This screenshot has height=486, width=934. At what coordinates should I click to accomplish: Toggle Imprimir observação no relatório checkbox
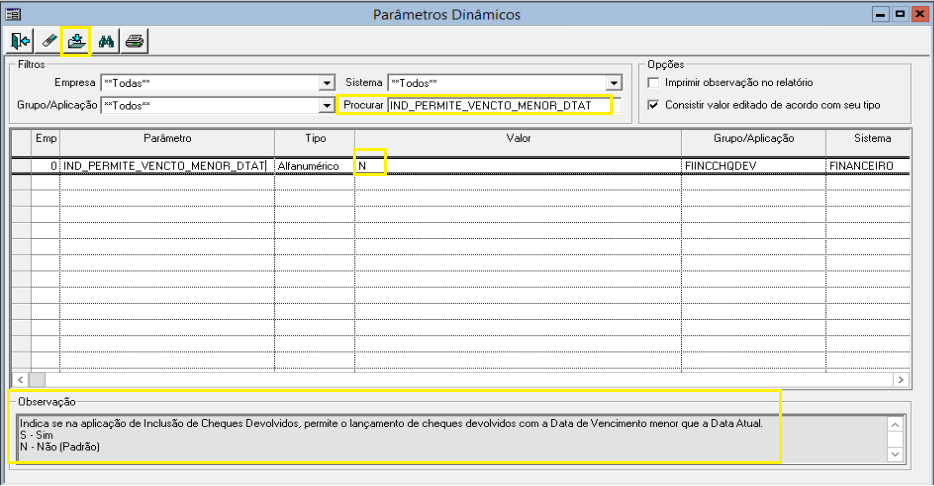(x=653, y=83)
